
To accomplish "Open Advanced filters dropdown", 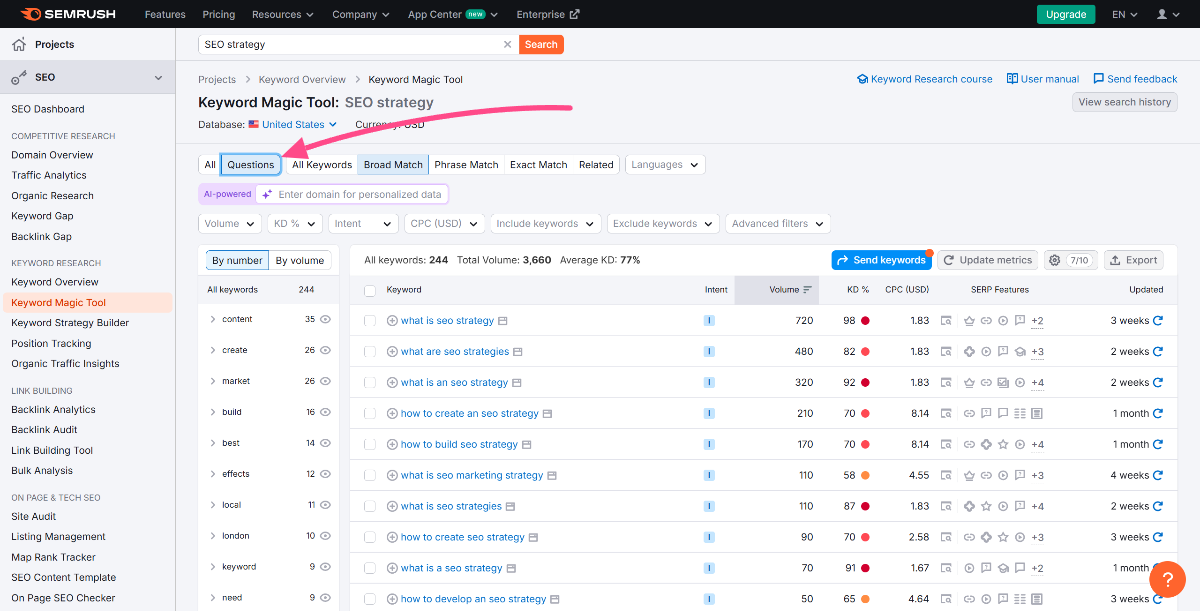I will coord(778,224).
